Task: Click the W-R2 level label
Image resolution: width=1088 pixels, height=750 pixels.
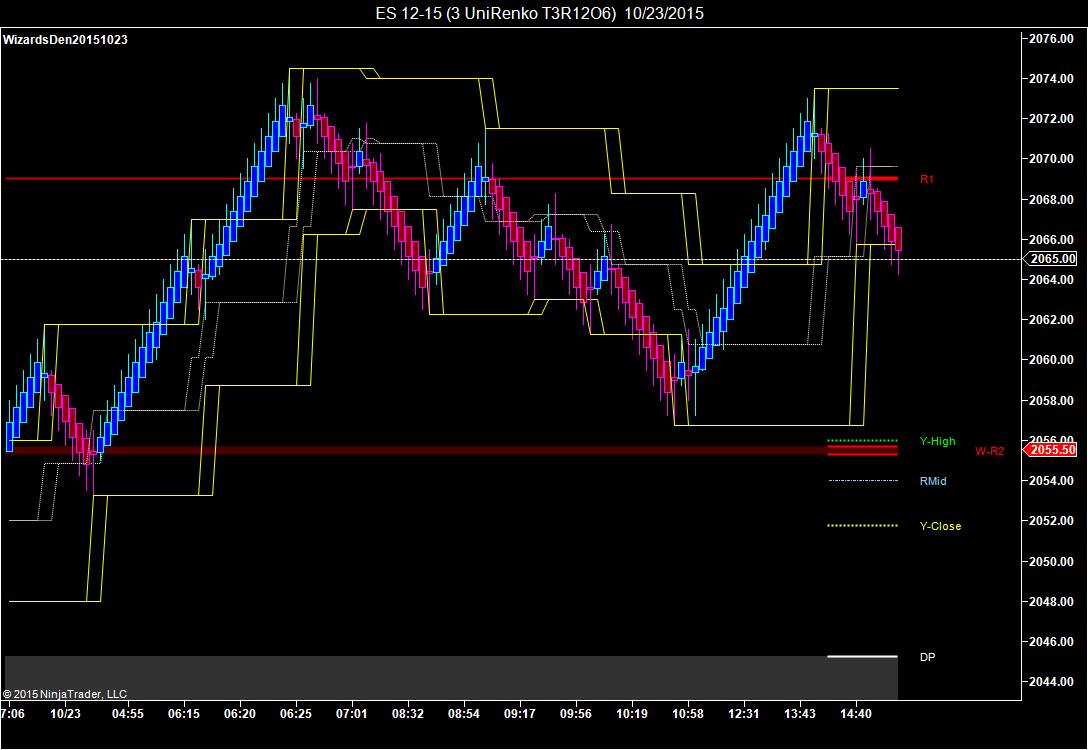Action: click(x=989, y=451)
